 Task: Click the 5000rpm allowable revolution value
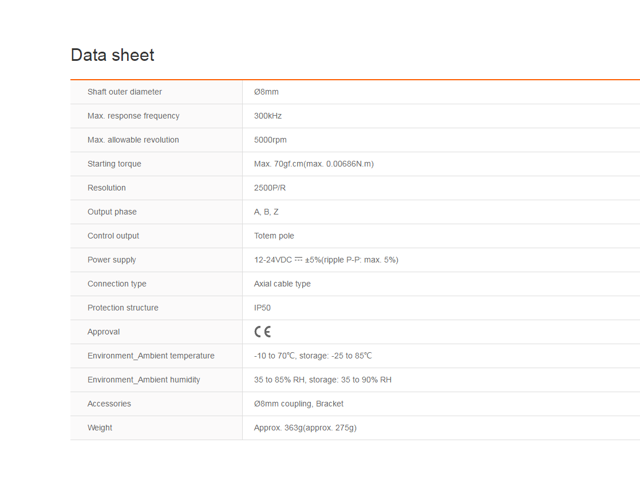tap(270, 140)
